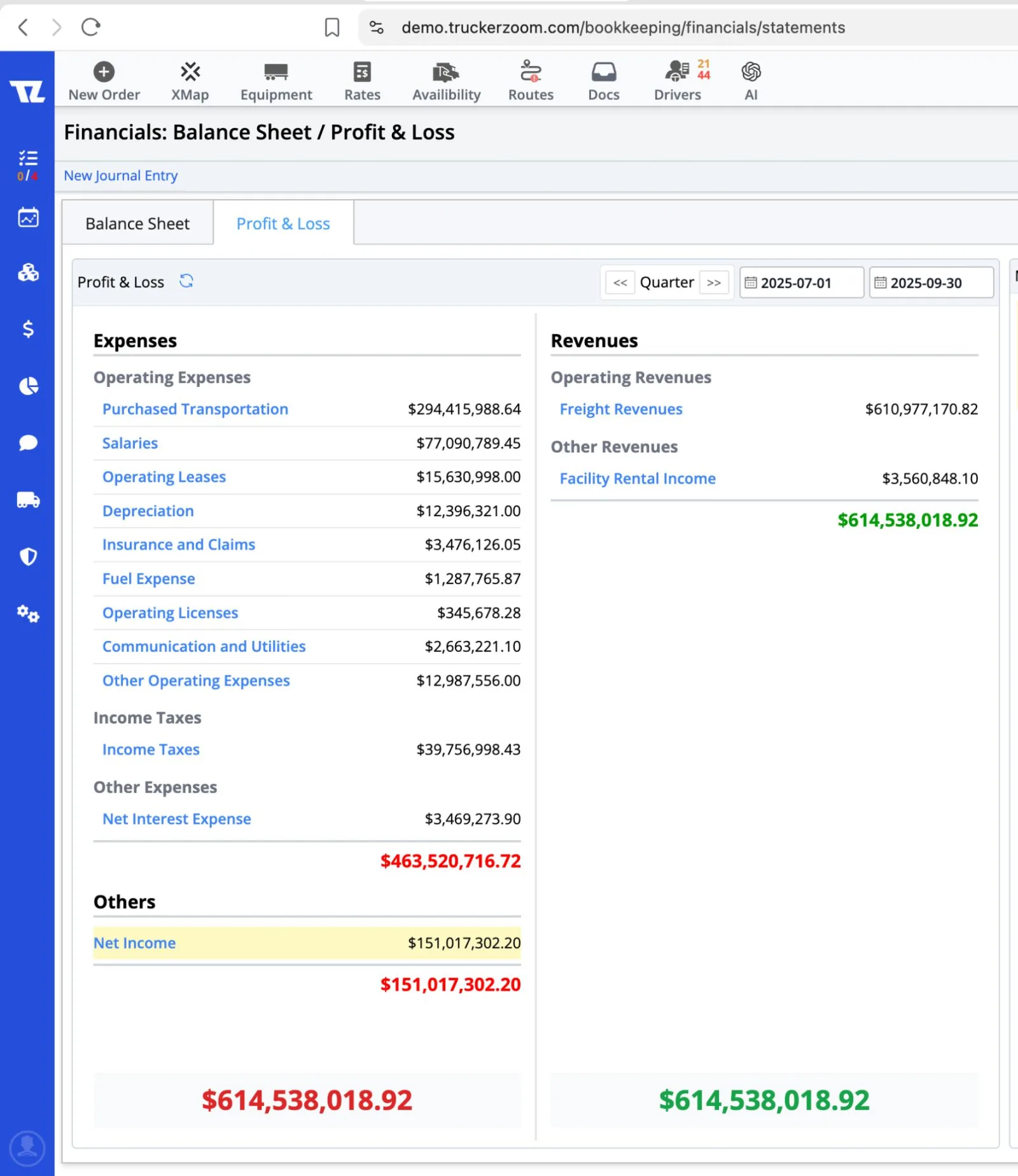Viewport: 1018px width, 1176px height.
Task: Open the Drivers icon in toolbar
Action: [677, 71]
